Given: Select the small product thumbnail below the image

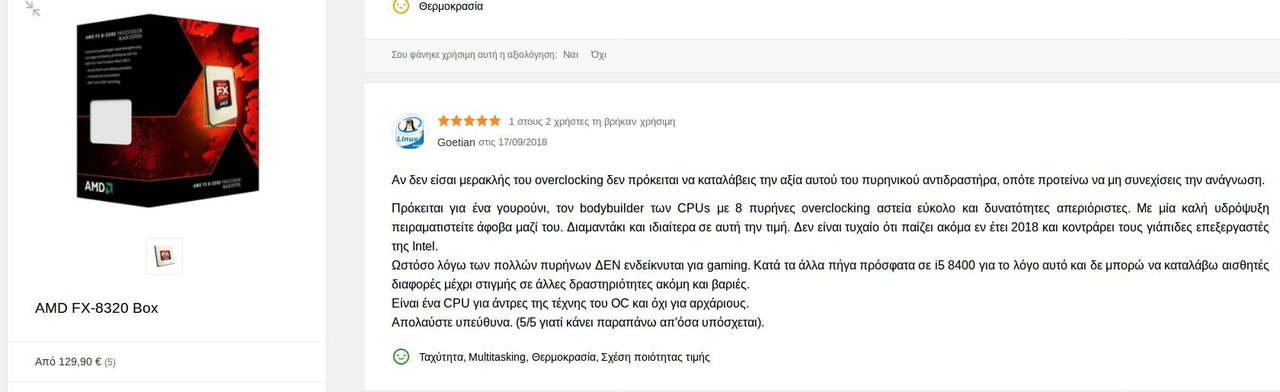Looking at the screenshot, I should 164,256.
